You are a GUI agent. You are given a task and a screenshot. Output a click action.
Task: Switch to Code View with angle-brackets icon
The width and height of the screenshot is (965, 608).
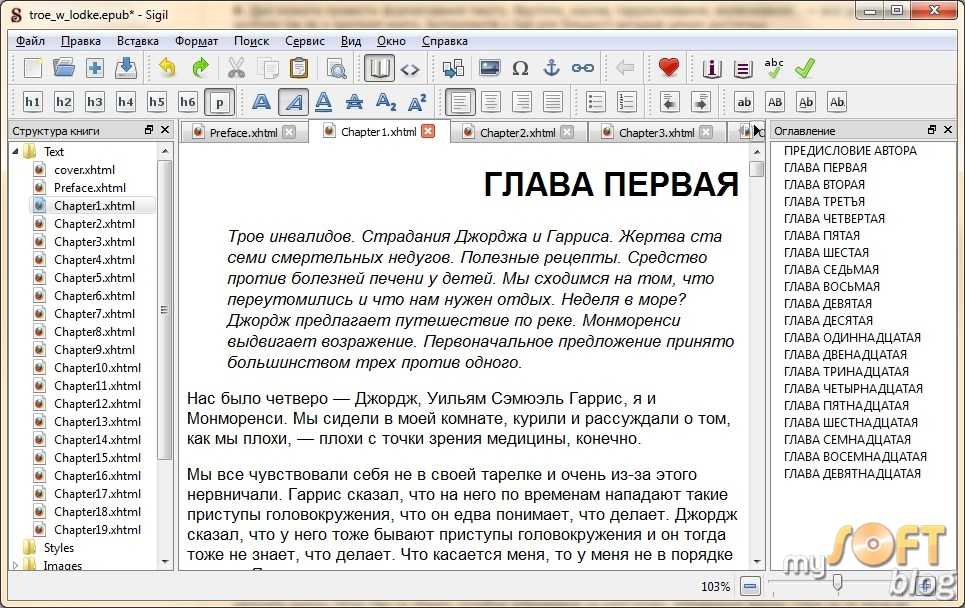pyautogui.click(x=410, y=68)
